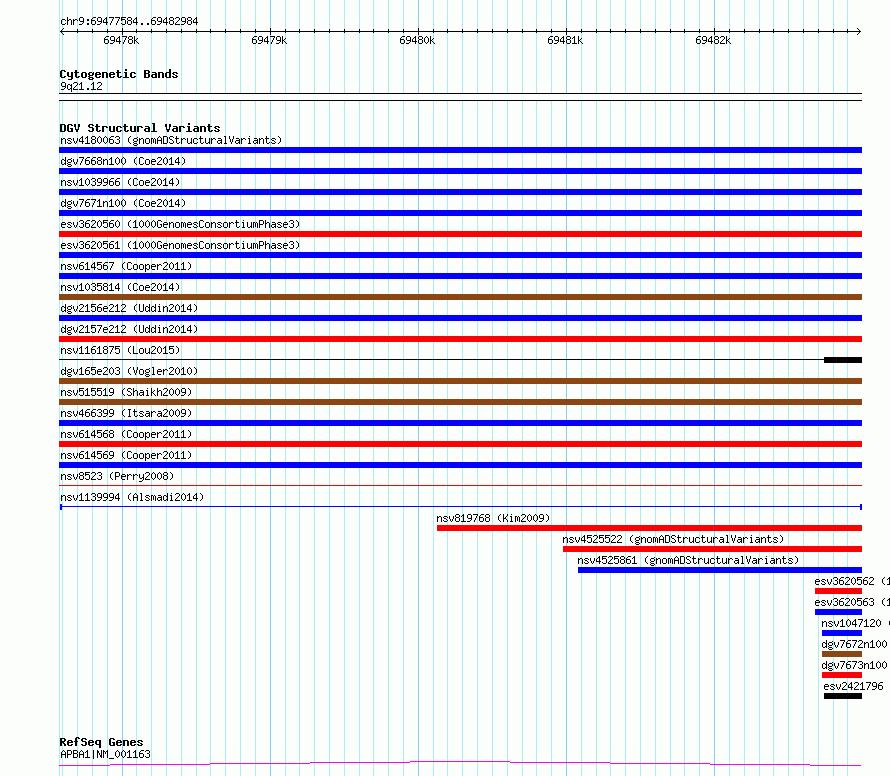Click the nsv4180063 gnomAD variant label
The image size is (890, 776).
(171, 140)
